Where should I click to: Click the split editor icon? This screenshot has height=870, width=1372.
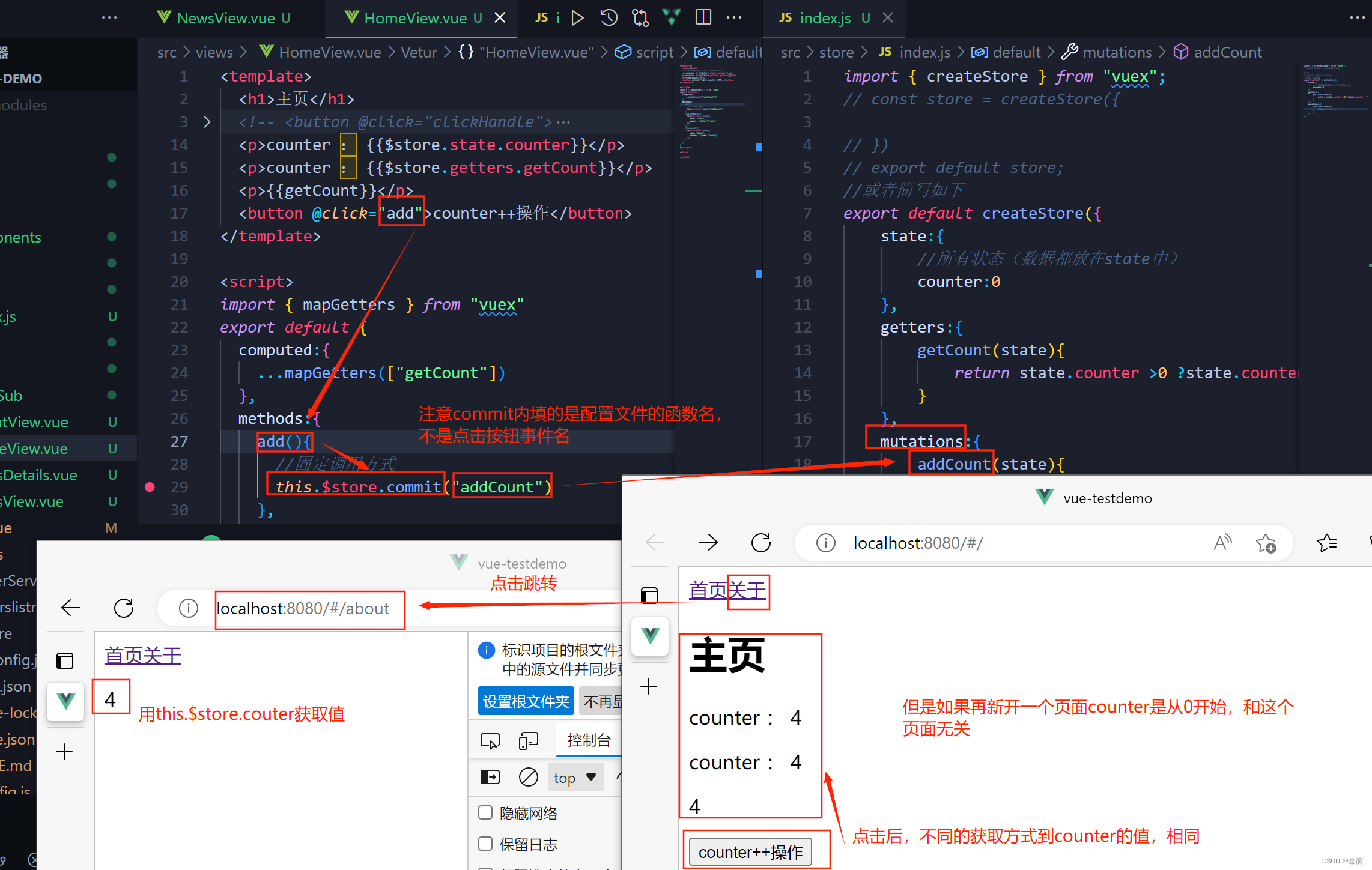pos(703,18)
